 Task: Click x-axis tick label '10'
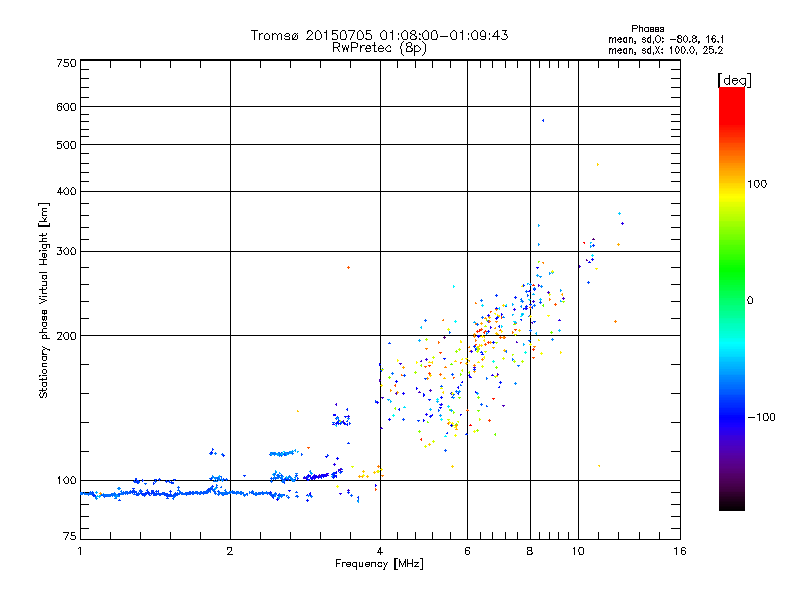point(578,551)
